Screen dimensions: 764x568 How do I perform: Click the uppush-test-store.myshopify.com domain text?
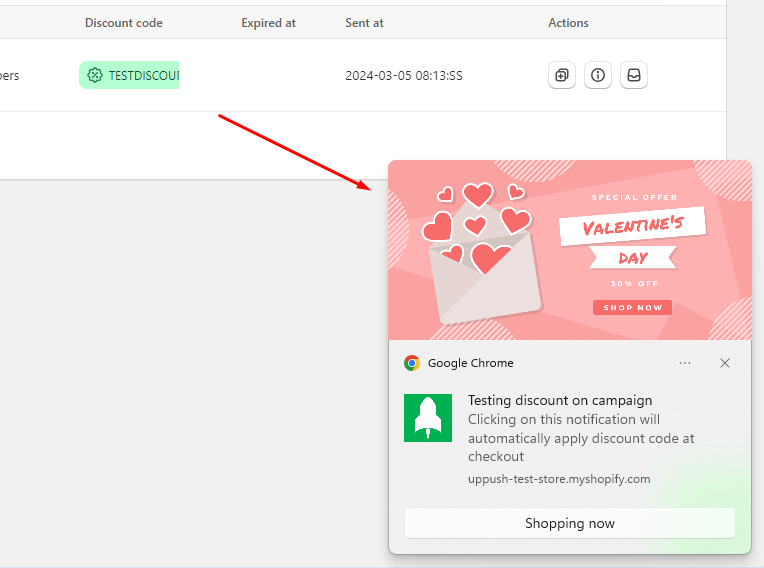tap(559, 479)
